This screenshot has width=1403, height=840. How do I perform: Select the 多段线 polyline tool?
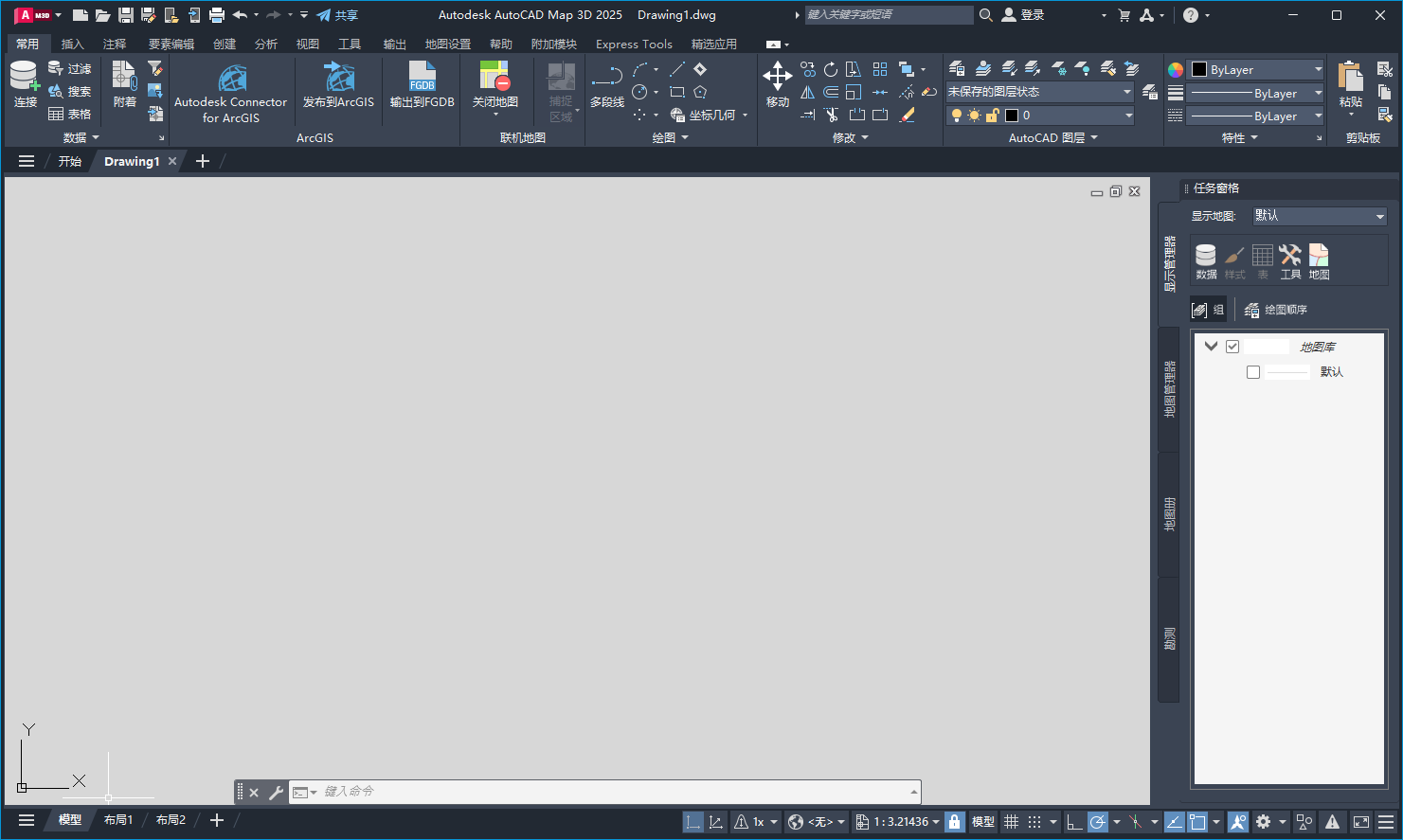pos(606,85)
